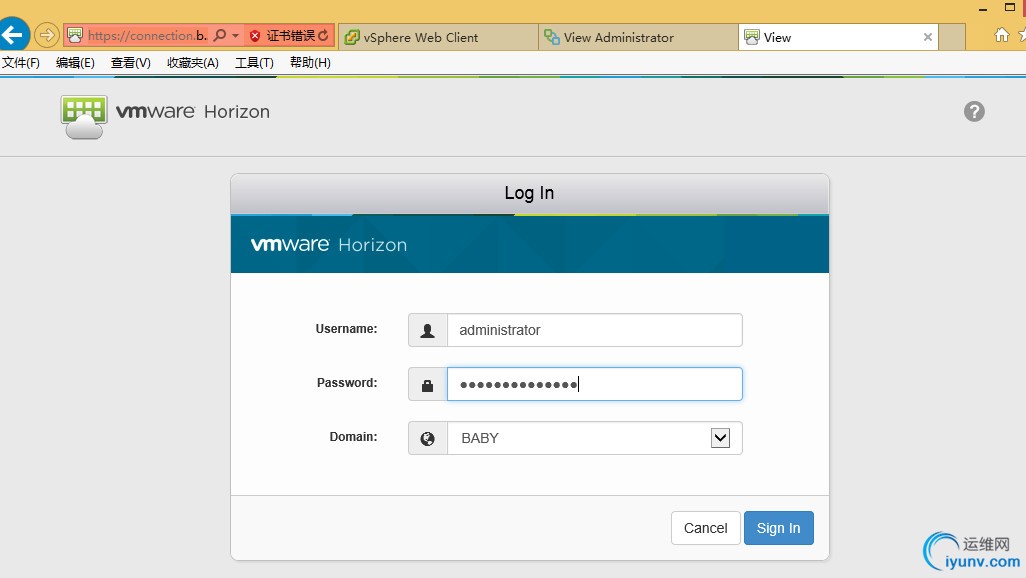Open a new blank browser tab
Screen dimensions: 1026x578
click(x=953, y=37)
